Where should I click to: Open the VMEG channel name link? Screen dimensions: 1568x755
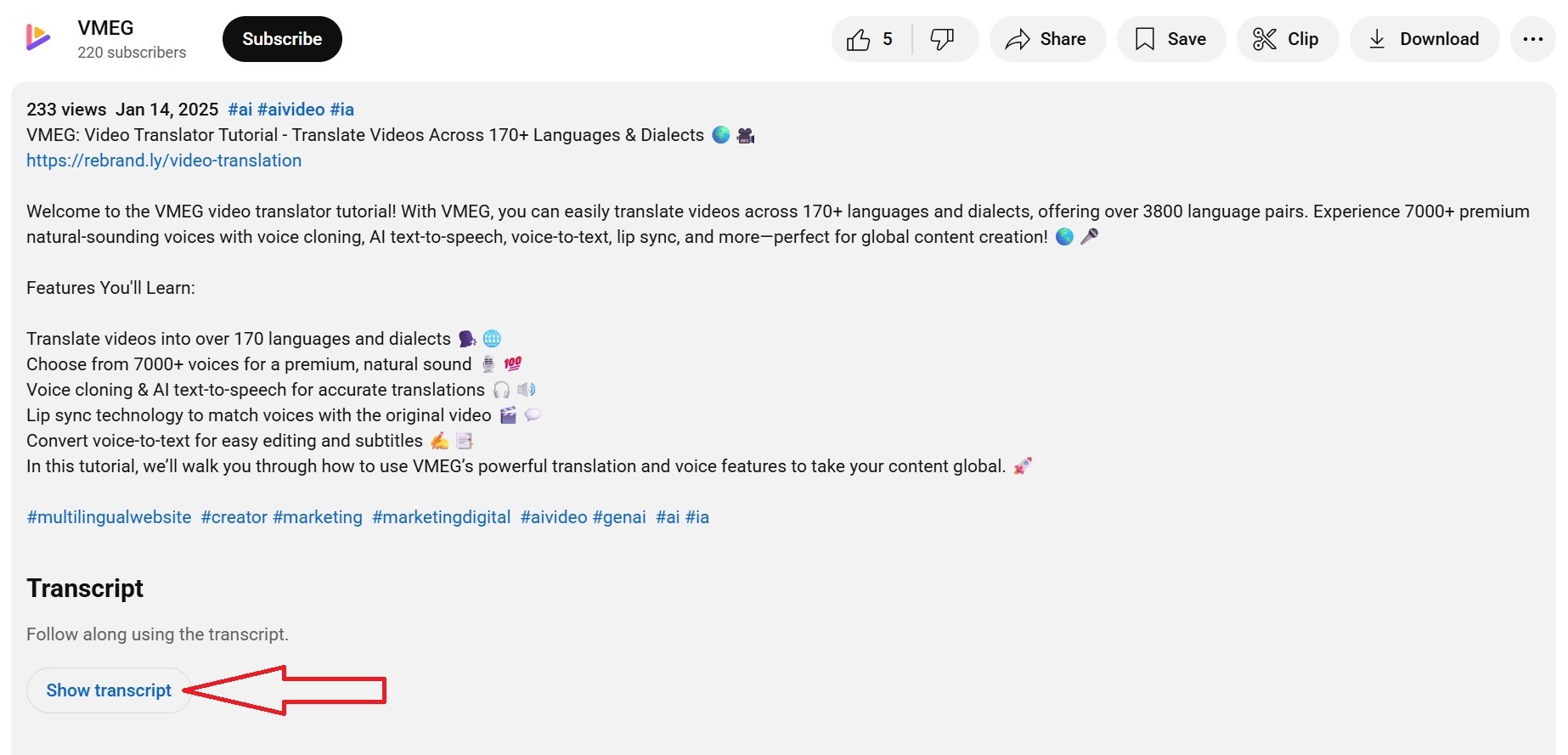[105, 28]
